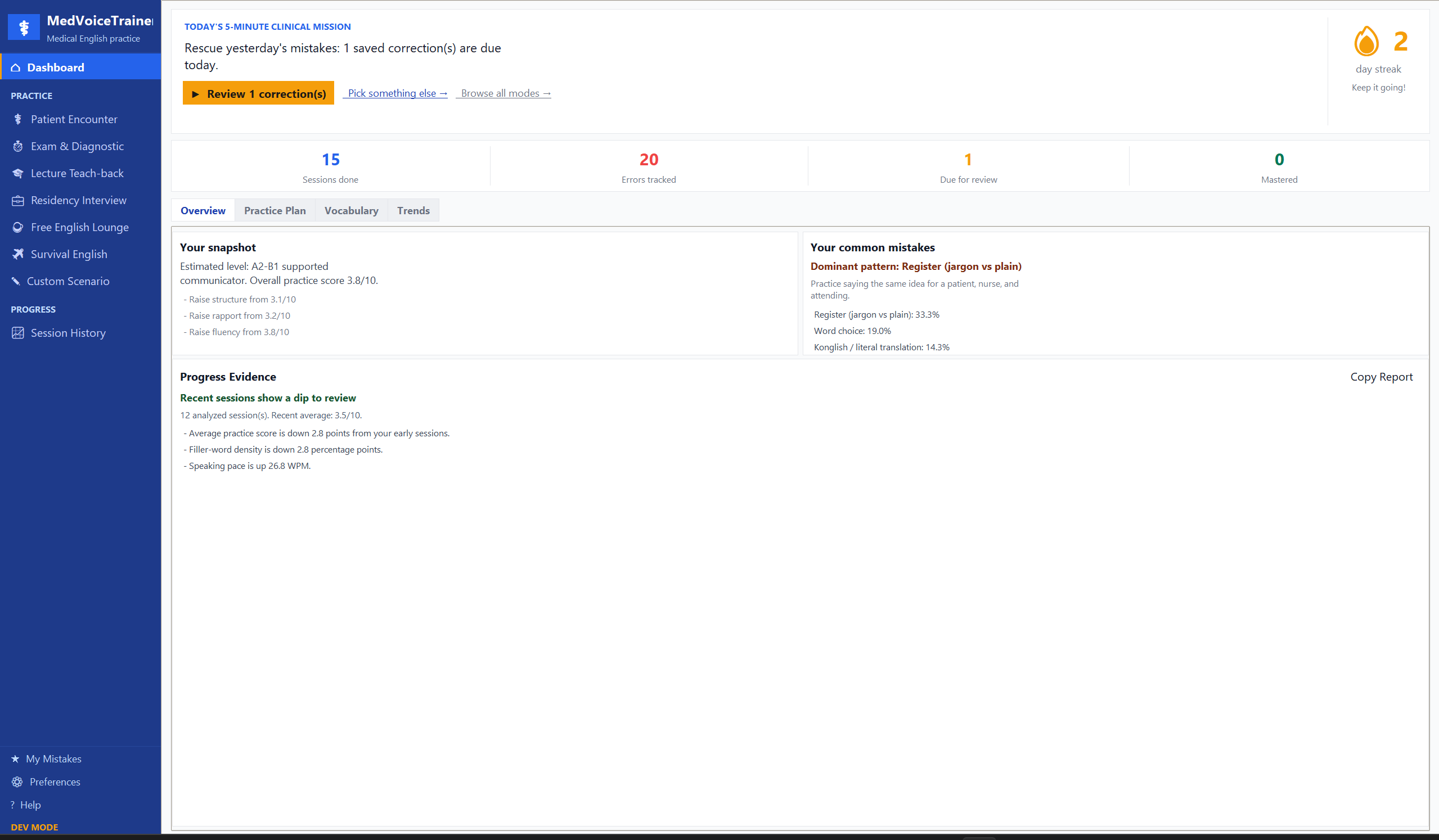The width and height of the screenshot is (1439, 840).
Task: Open My Mistakes page
Action: click(80, 758)
